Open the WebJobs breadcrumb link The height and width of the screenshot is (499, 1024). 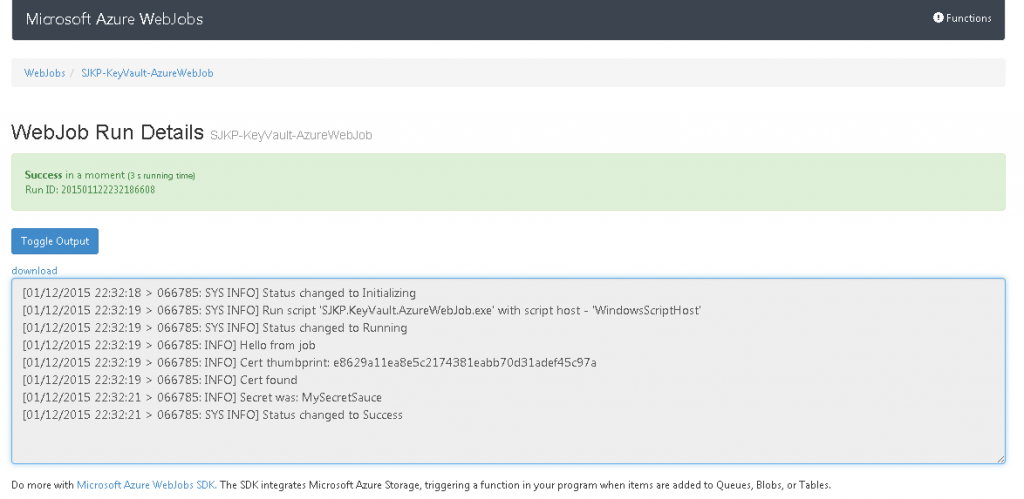click(x=44, y=73)
